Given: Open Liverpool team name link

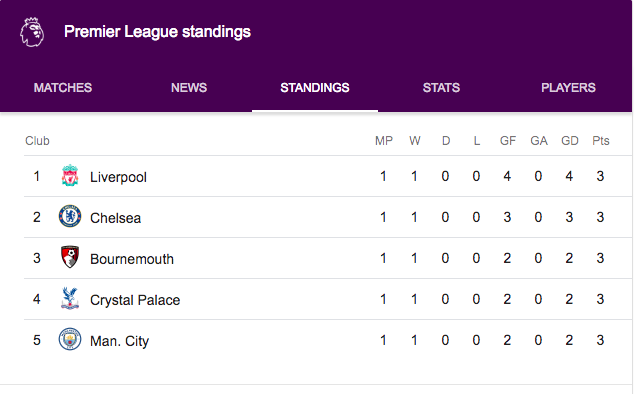Looking at the screenshot, I should point(118,177).
